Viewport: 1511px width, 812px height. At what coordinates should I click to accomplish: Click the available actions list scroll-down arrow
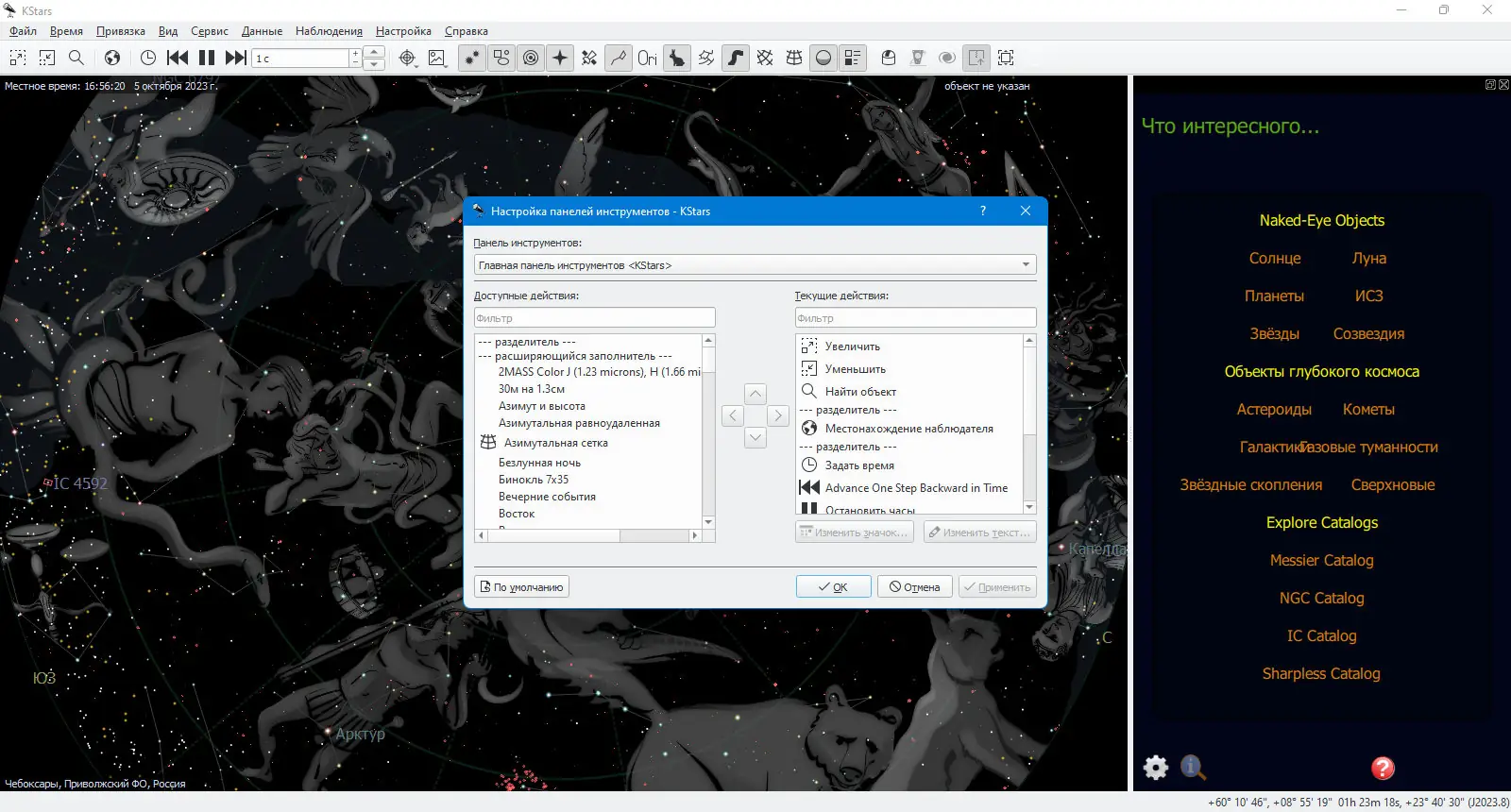click(x=708, y=522)
